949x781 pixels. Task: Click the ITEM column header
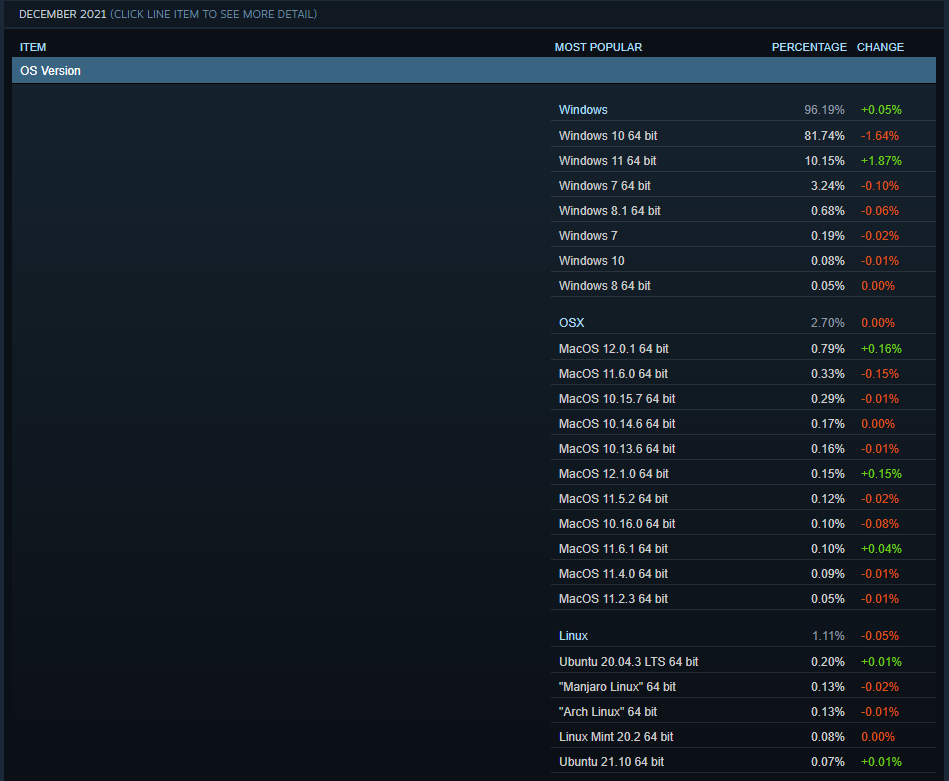(33, 47)
